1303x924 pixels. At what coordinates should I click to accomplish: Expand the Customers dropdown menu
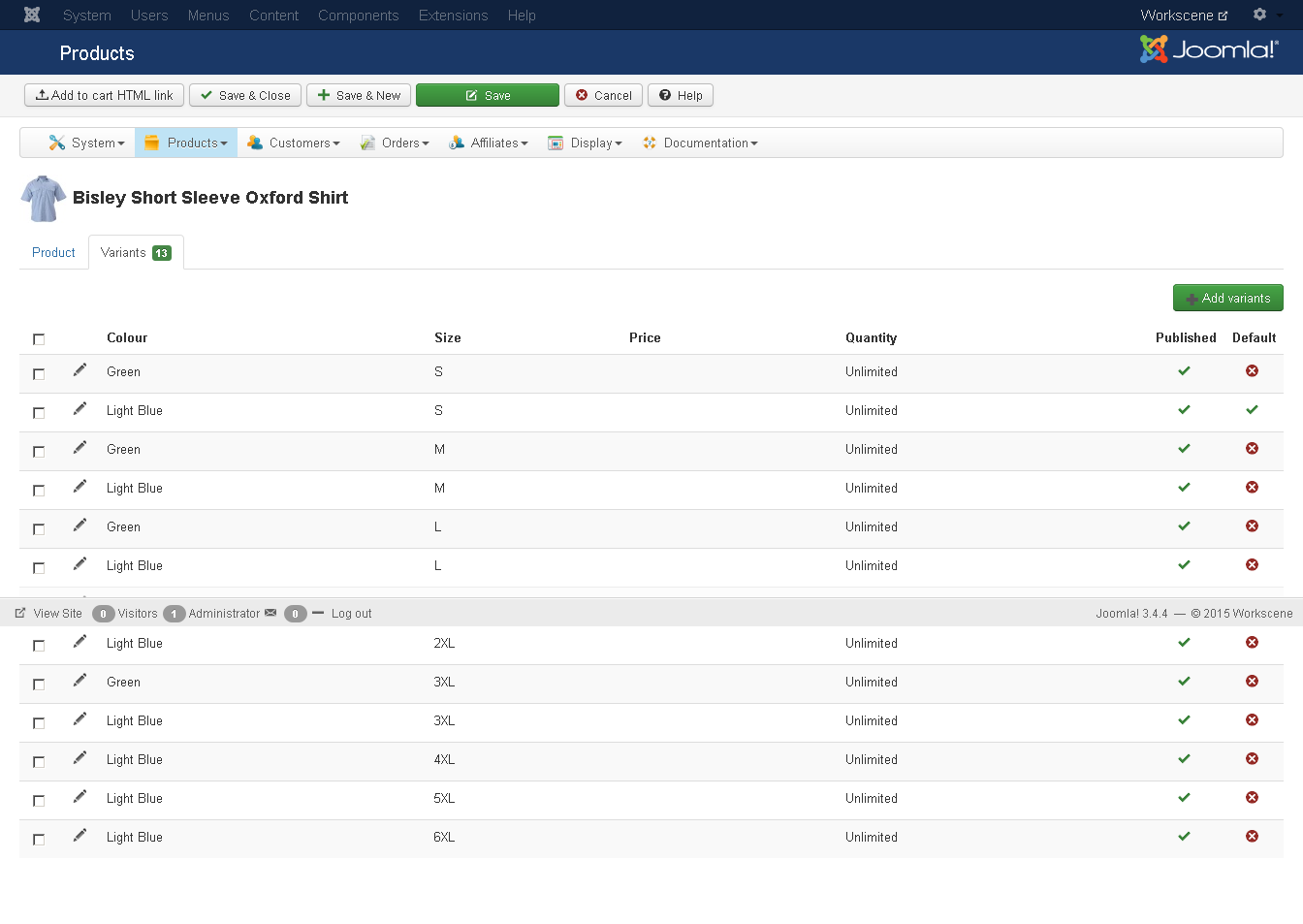pyautogui.click(x=295, y=143)
